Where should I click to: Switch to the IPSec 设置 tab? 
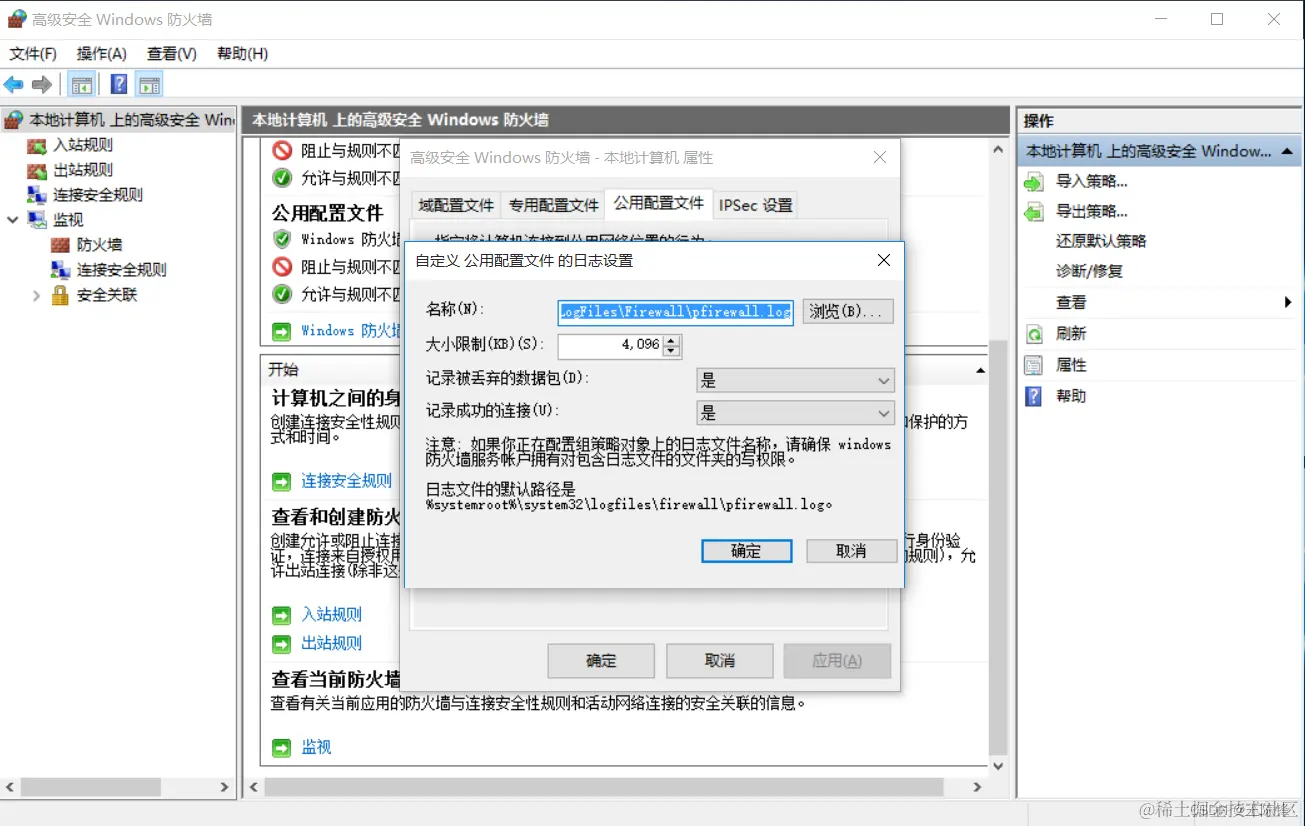coord(756,205)
